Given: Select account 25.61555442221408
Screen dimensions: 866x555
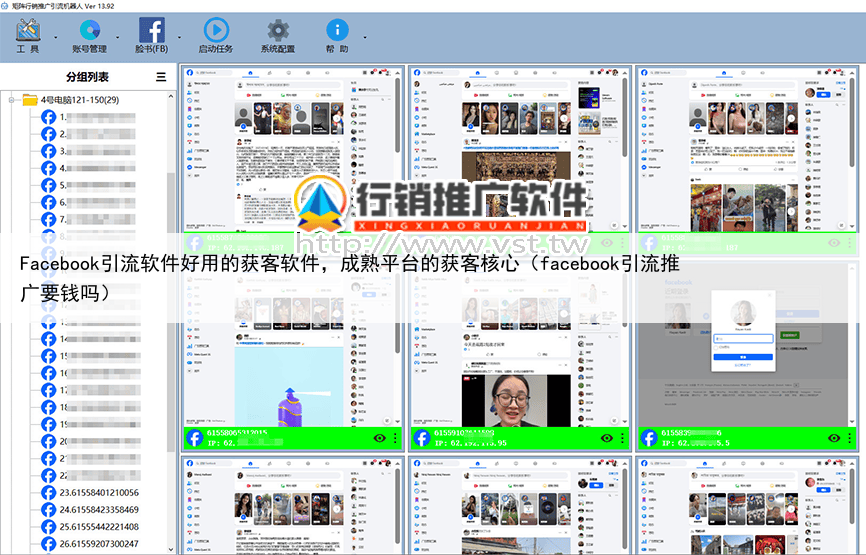Looking at the screenshot, I should click(99, 527).
